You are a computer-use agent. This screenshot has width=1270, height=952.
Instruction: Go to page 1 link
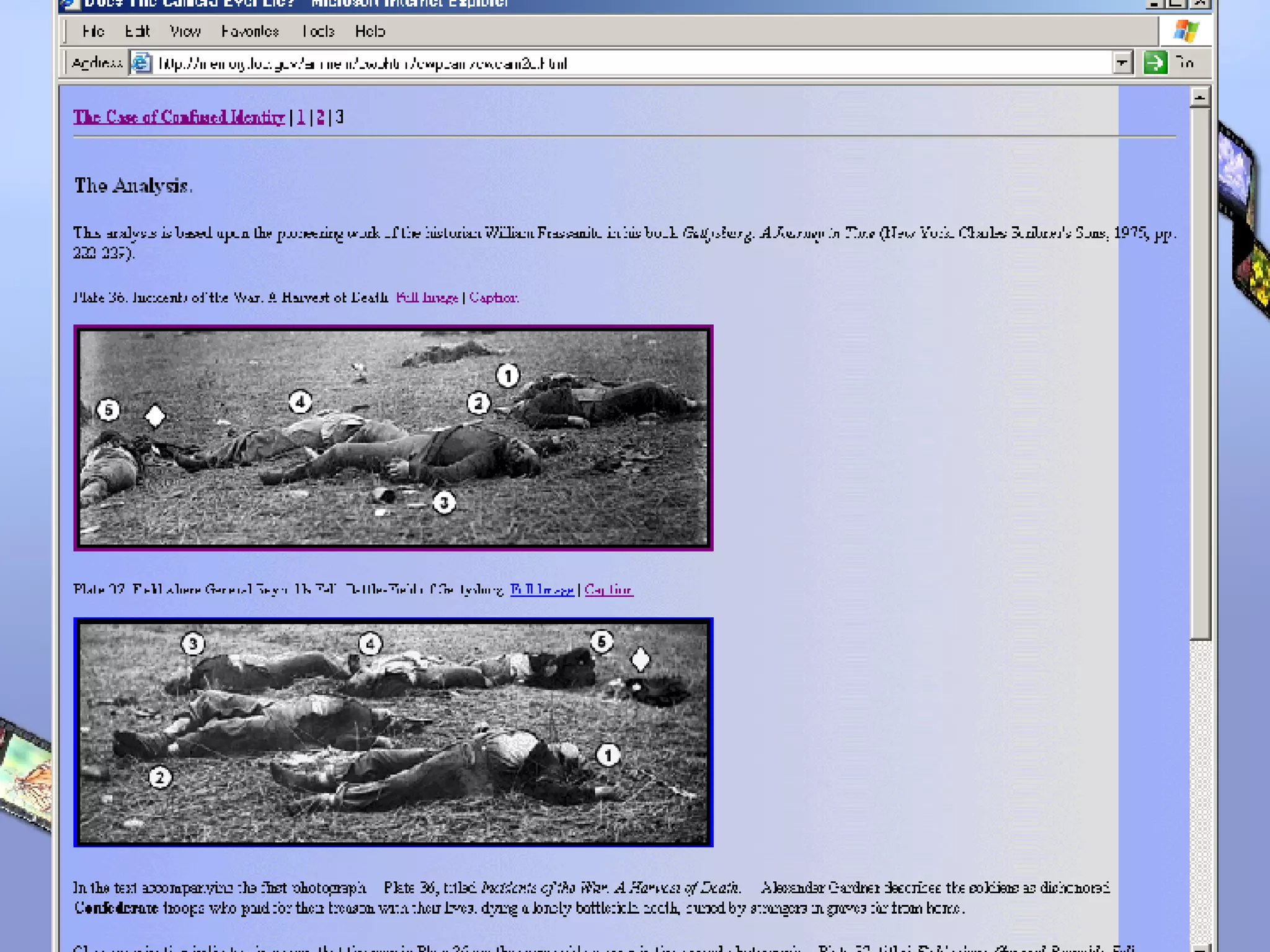301,117
